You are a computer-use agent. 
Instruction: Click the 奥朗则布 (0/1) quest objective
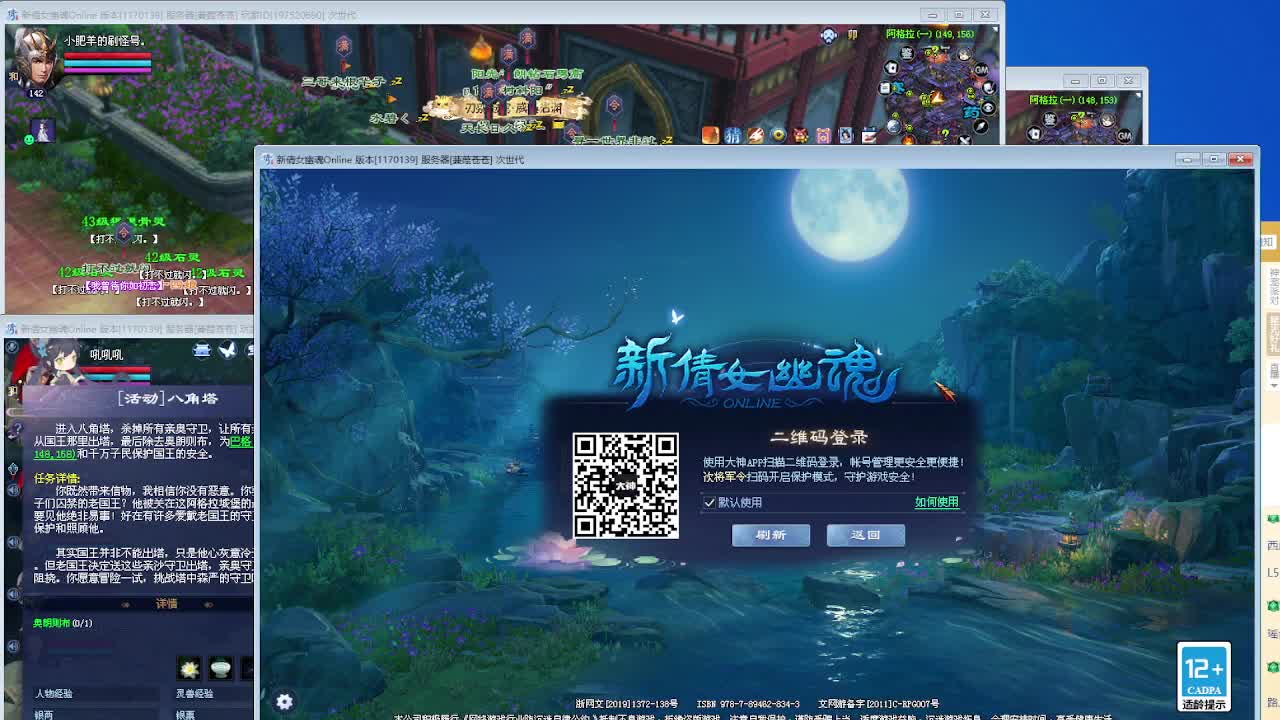coord(62,623)
